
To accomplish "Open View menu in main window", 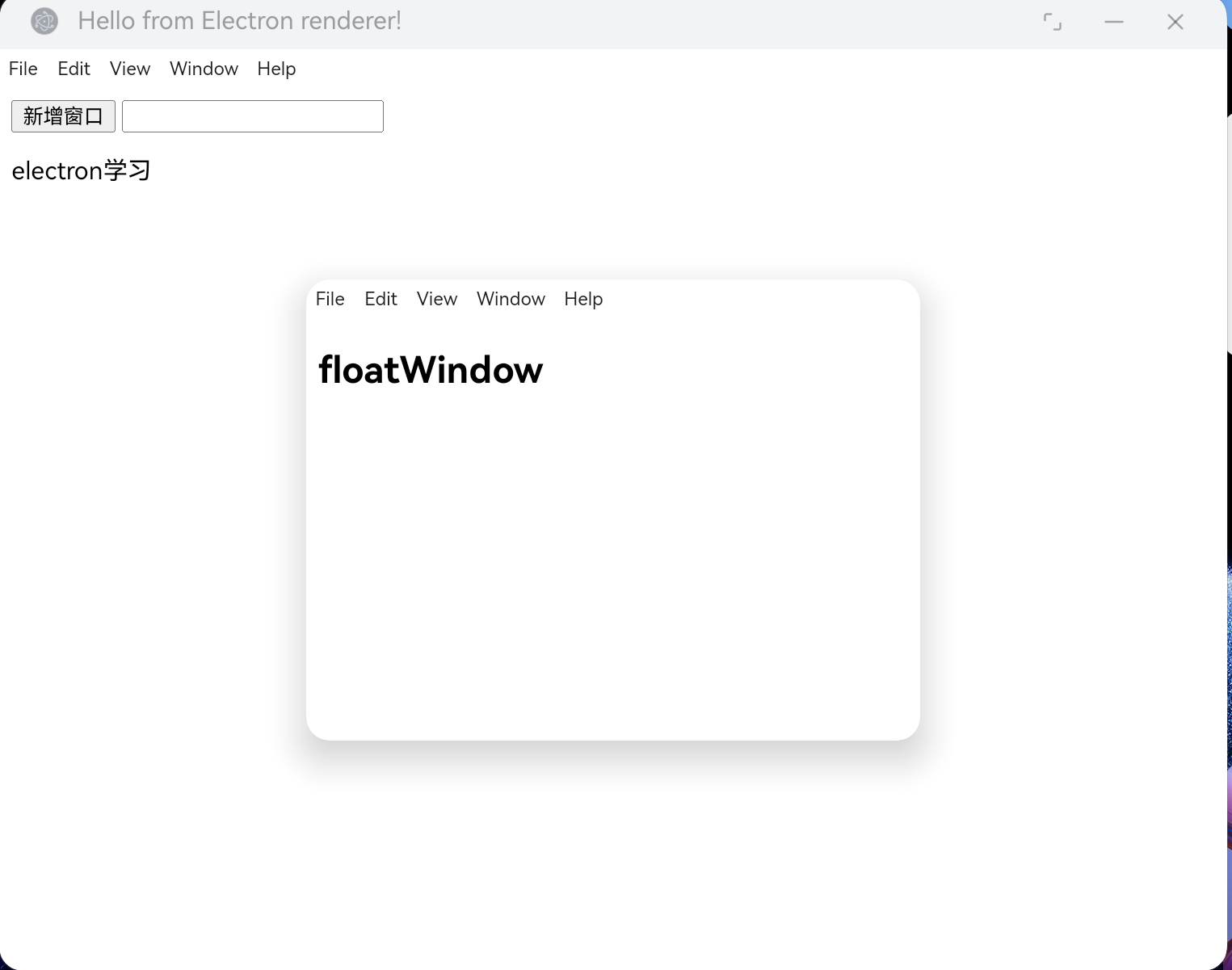I will click(130, 69).
